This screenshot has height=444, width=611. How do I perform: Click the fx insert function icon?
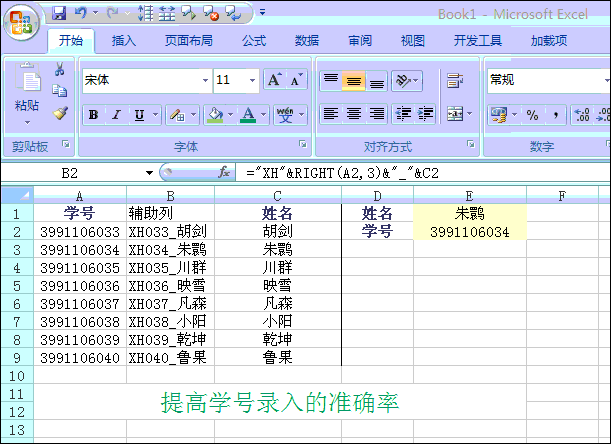224,172
